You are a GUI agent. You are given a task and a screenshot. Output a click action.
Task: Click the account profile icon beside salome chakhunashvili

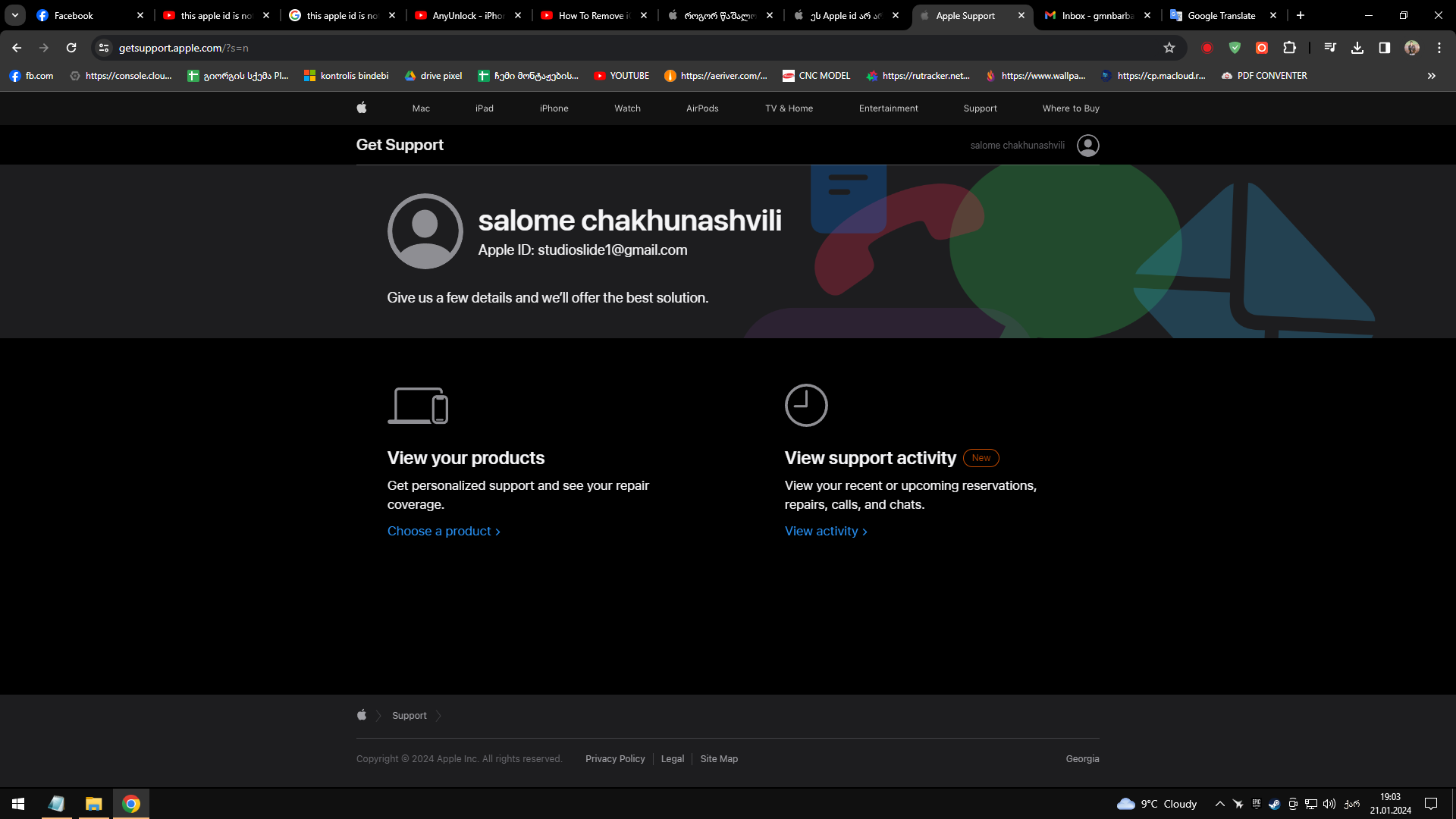pos(1087,145)
